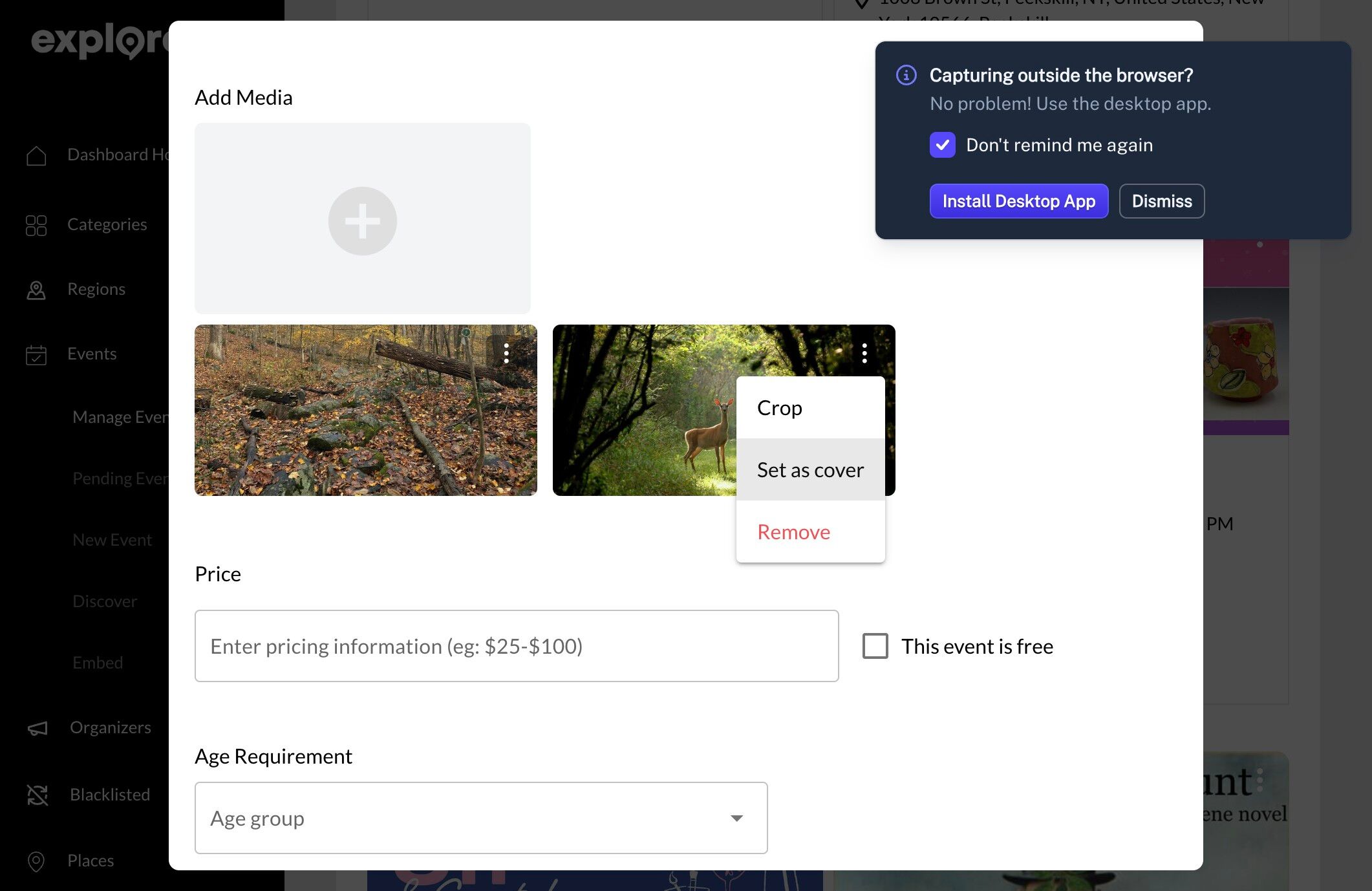This screenshot has height=891, width=1372.
Task: Click the pricing information input field
Action: click(516, 646)
